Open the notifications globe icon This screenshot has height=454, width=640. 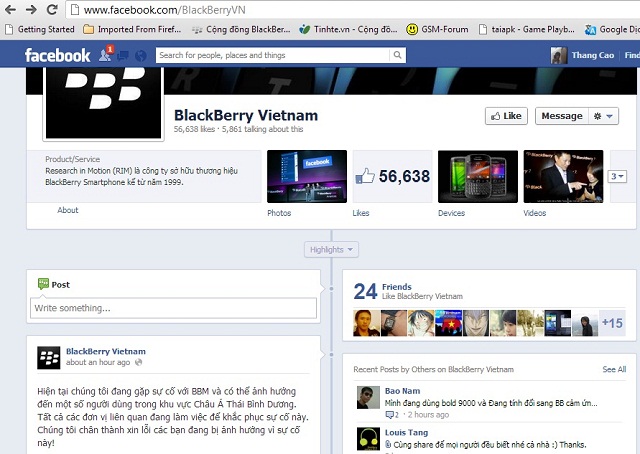140,56
